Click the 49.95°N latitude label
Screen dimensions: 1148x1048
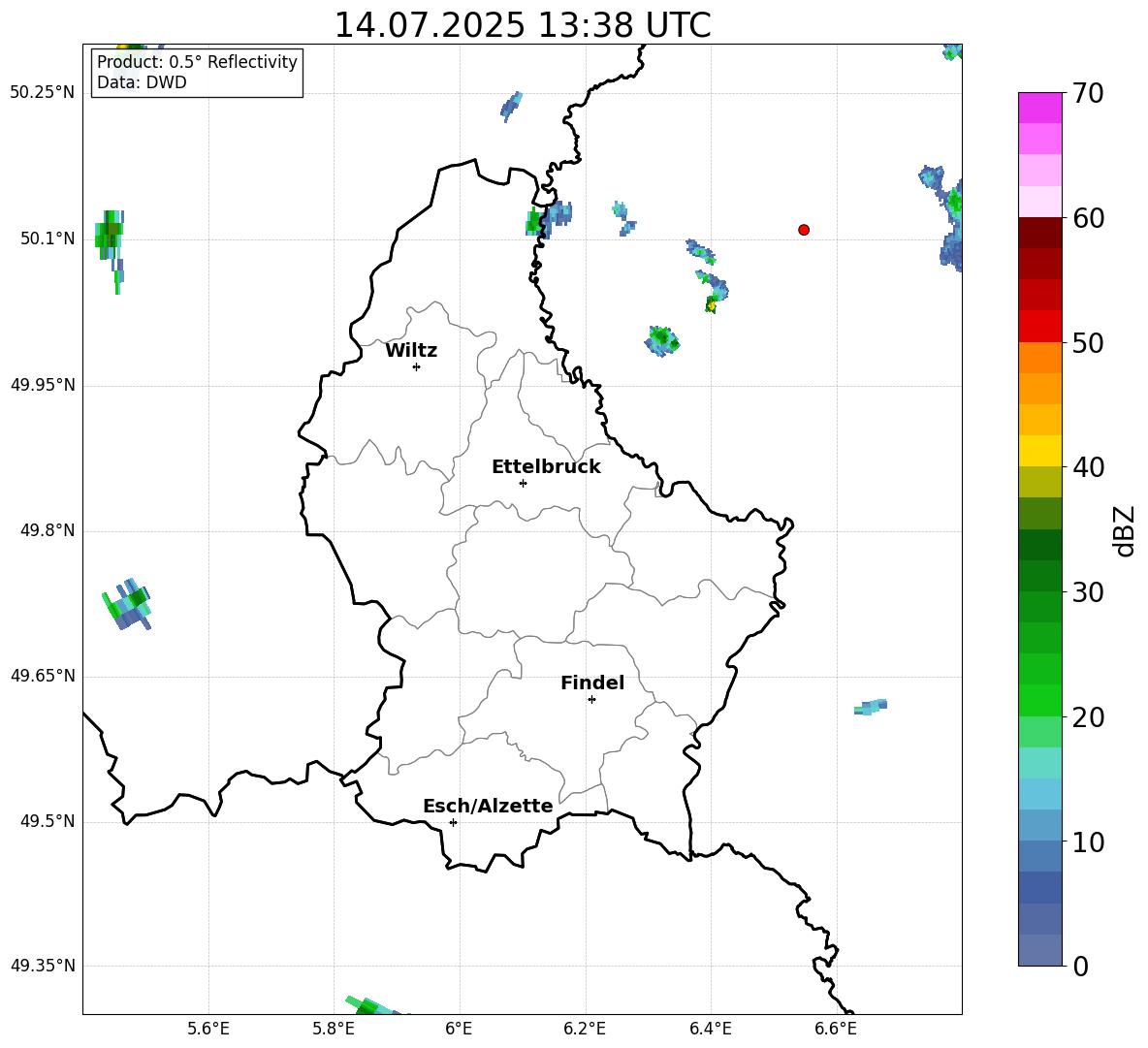(43, 384)
